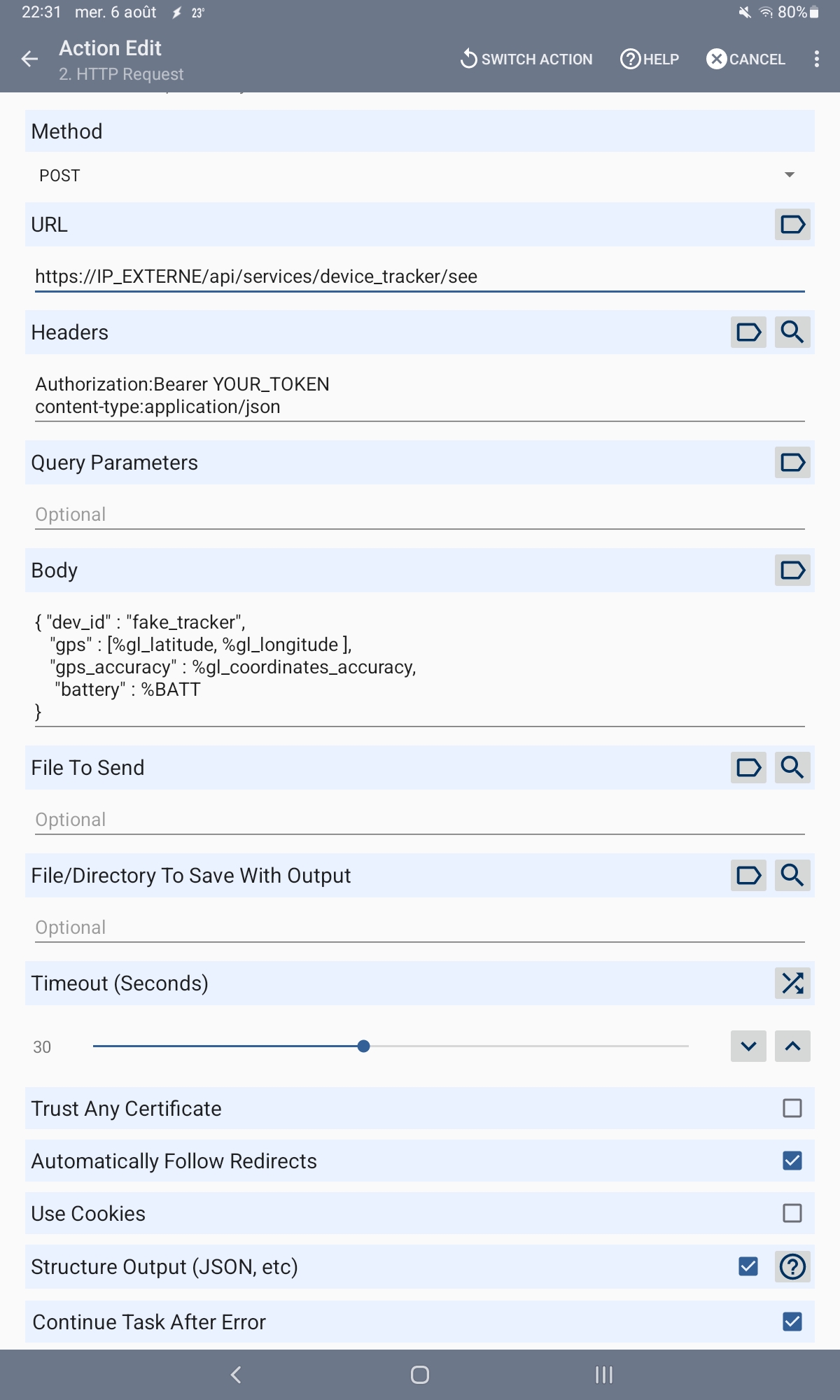
Task: Toggle the Timeout variable shuffle icon
Action: click(792, 983)
